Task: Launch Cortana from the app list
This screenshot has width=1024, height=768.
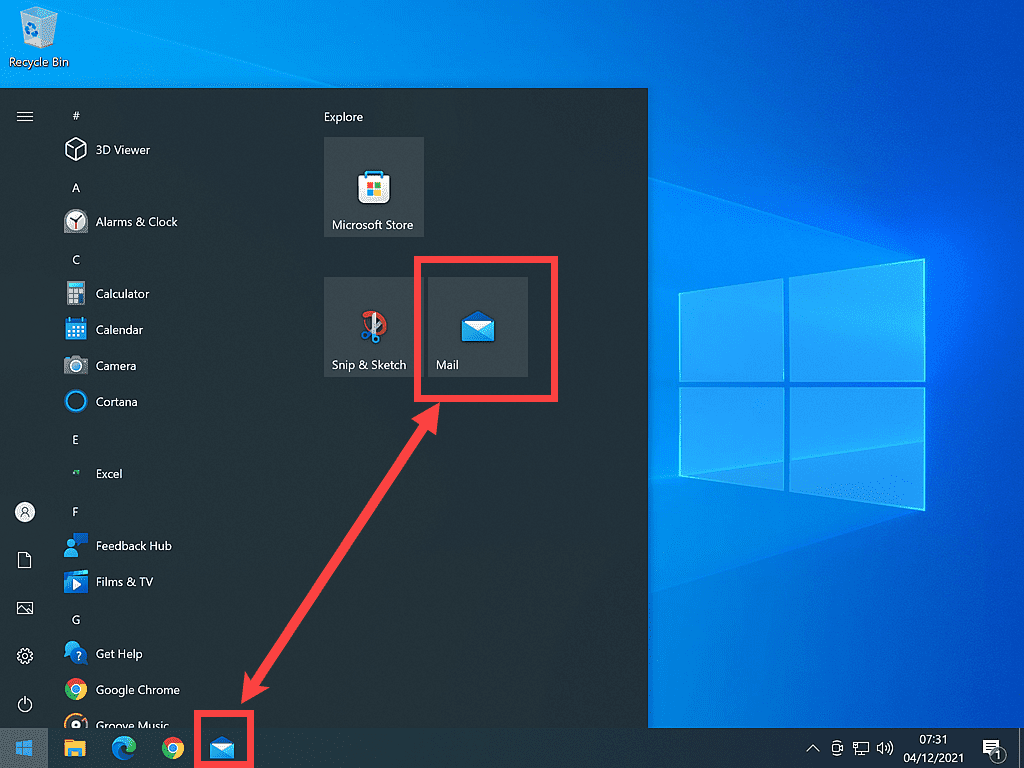Action: pyautogui.click(x=116, y=402)
